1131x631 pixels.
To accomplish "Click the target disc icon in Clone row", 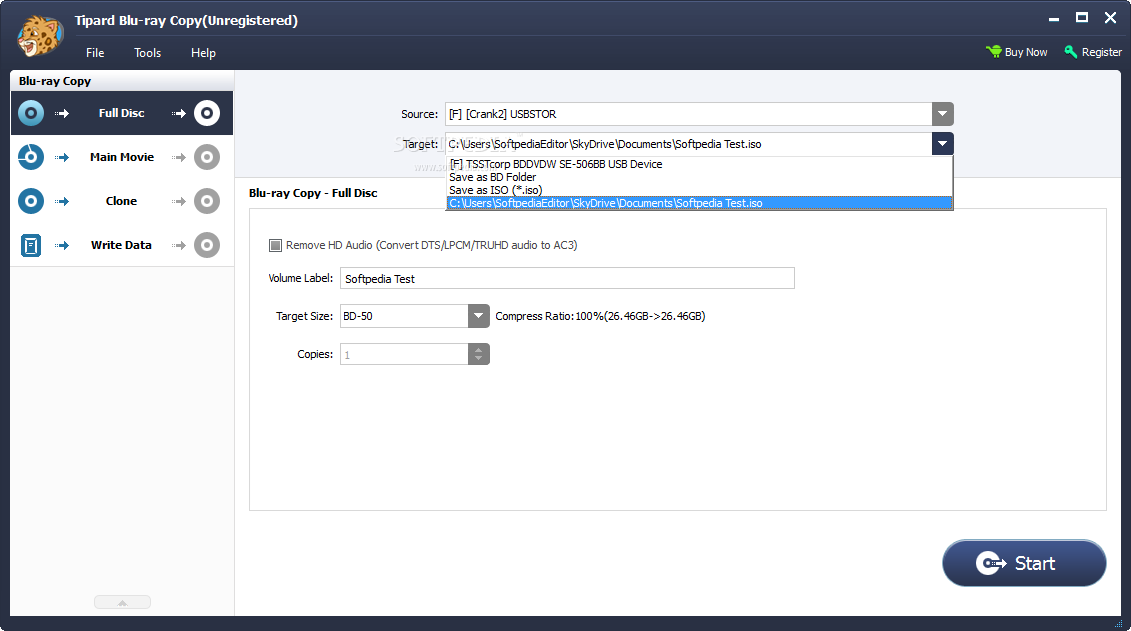I will (x=207, y=201).
